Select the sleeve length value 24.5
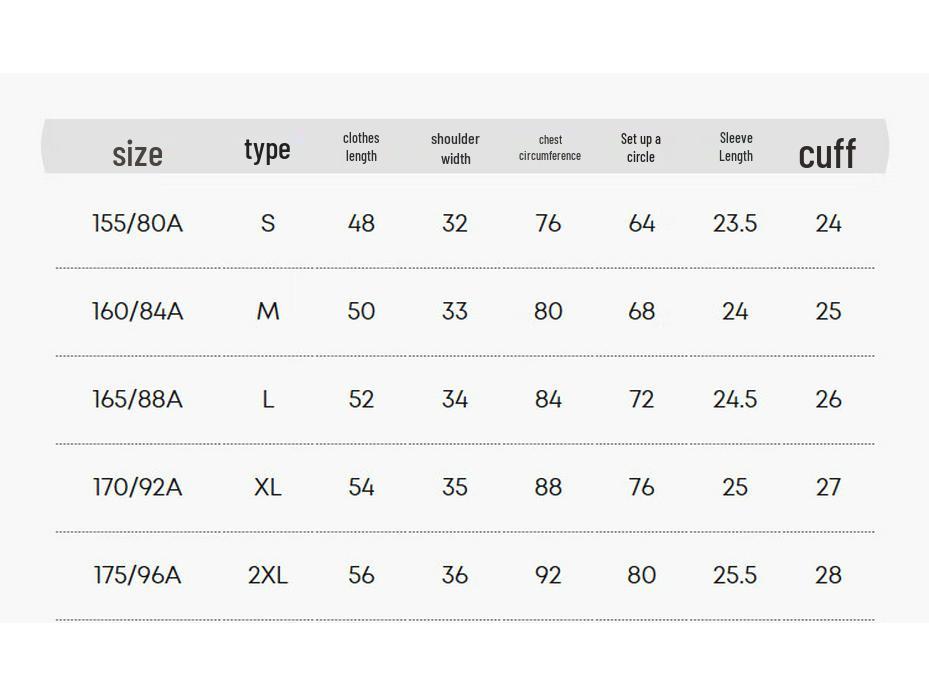Image resolution: width=929 pixels, height=697 pixels. [x=735, y=399]
